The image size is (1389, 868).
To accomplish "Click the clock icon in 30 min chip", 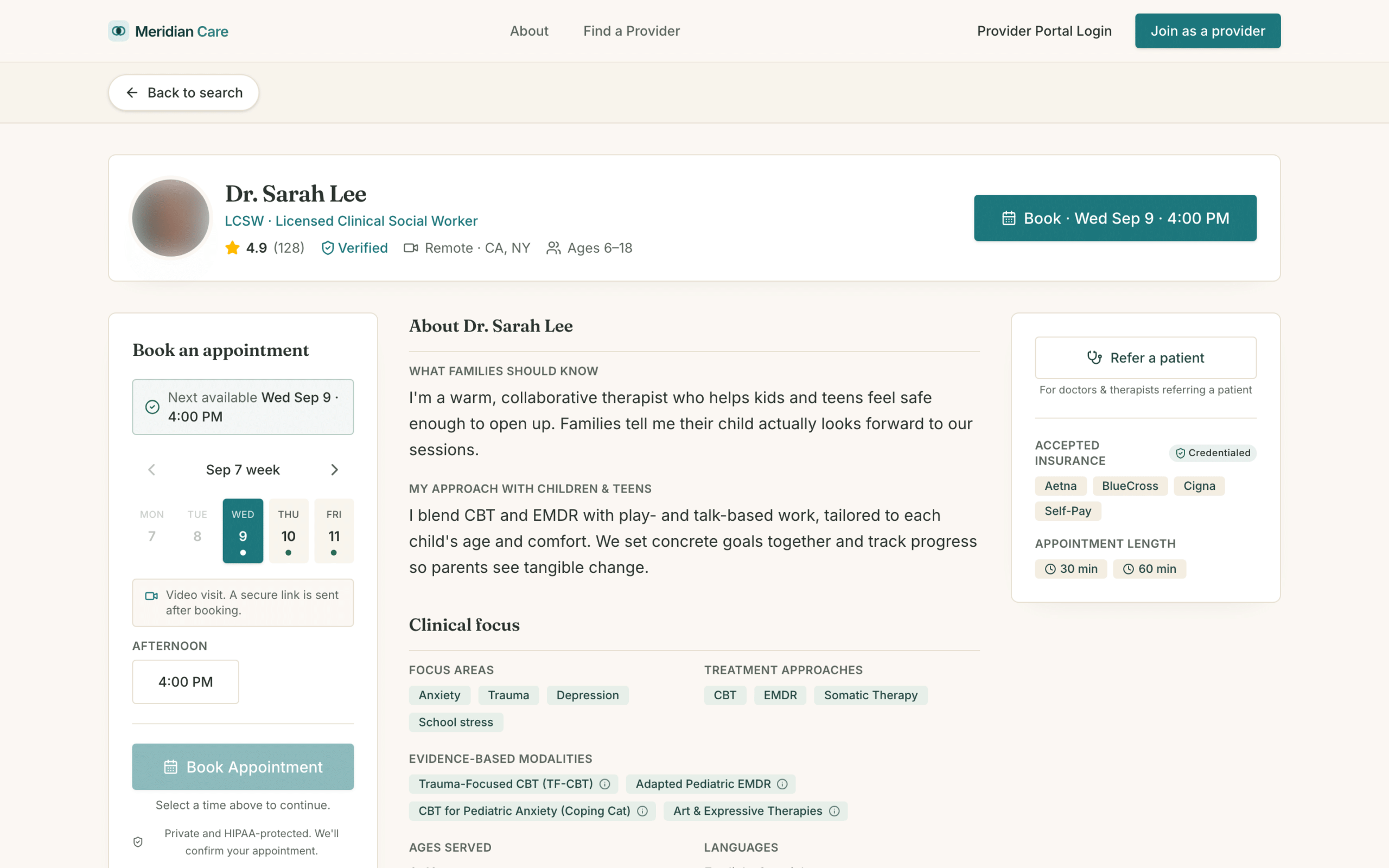I will 1050,569.
